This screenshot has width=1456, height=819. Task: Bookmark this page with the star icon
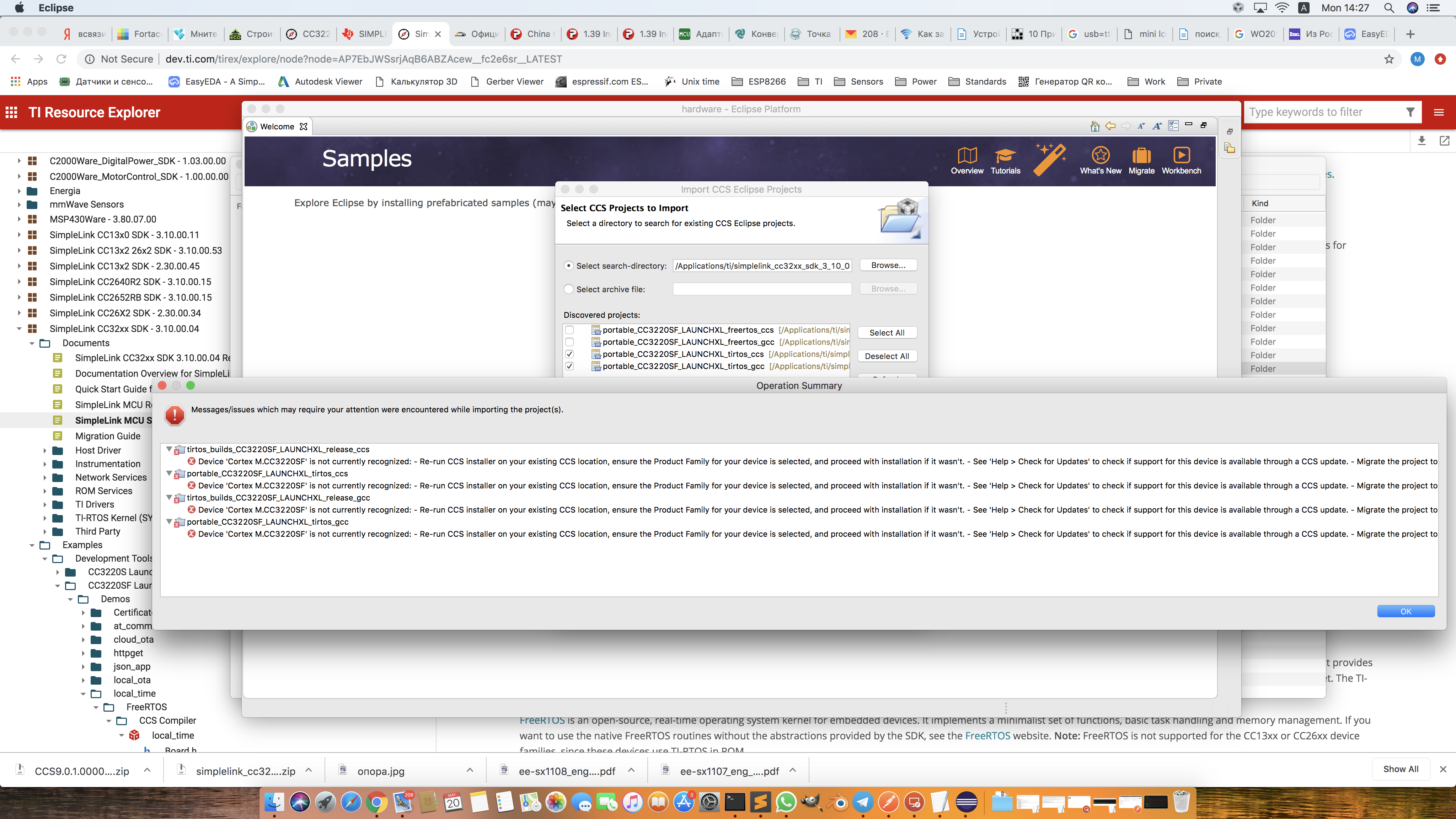click(1389, 59)
